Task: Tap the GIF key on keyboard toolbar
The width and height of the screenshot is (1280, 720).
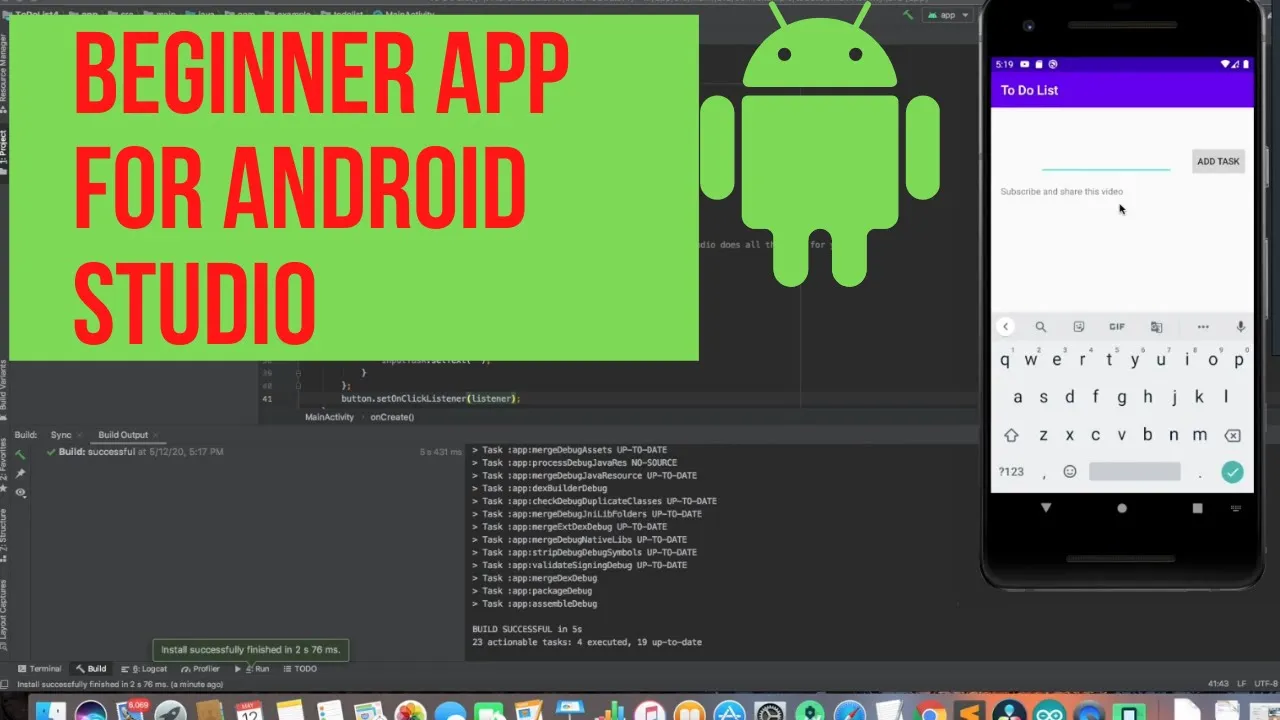Action: [x=1117, y=327]
